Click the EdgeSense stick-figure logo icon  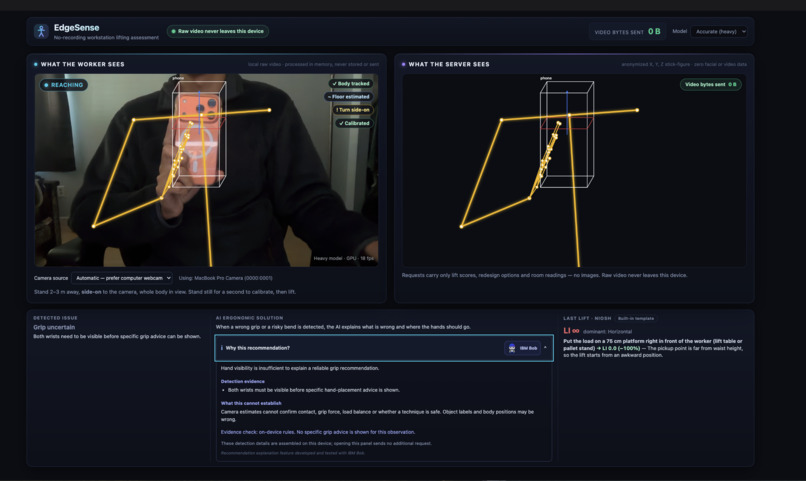pos(41,31)
